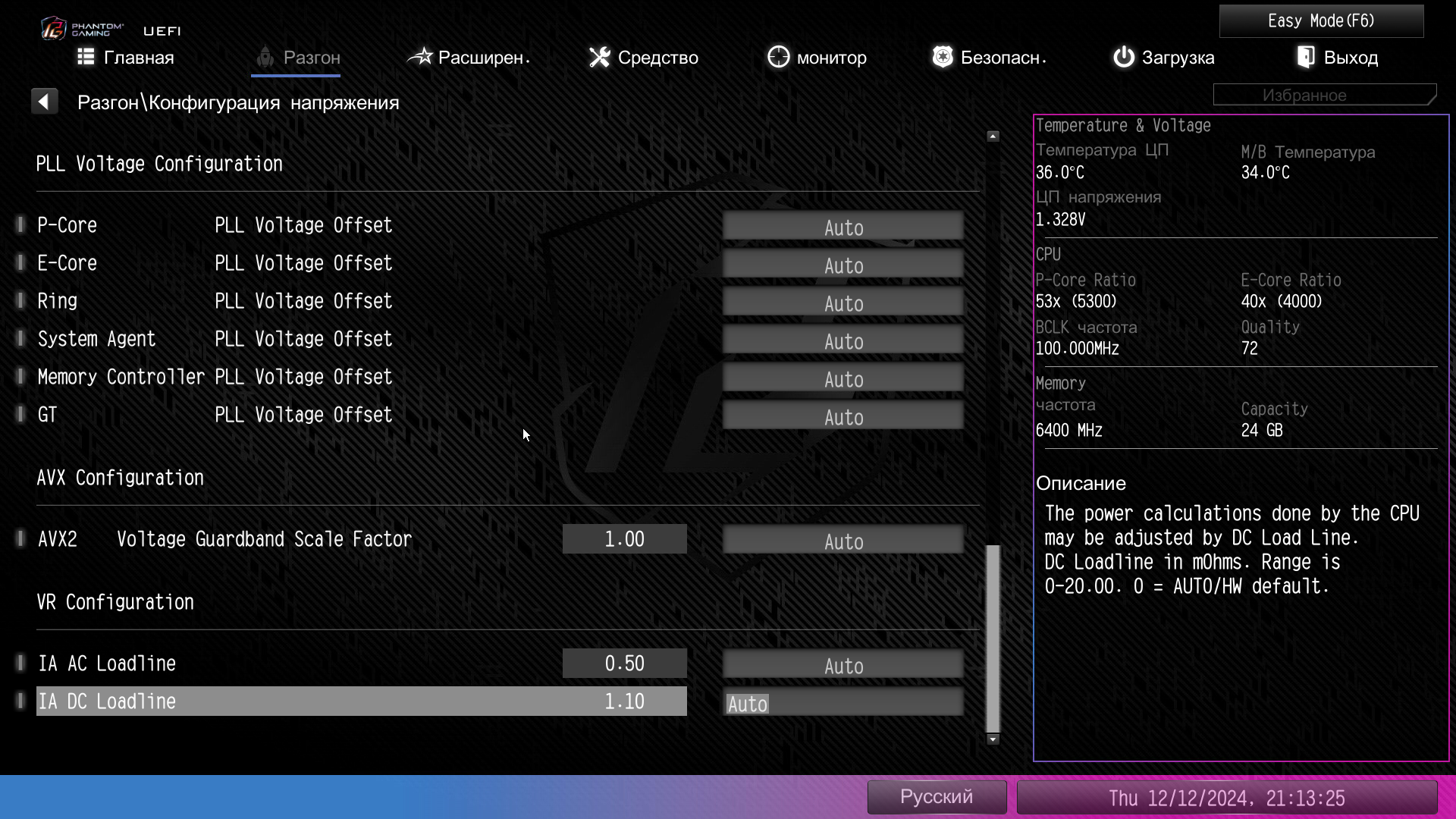Click the Безопасн. shield icon
This screenshot has width=1456, height=819.
pos(942,57)
